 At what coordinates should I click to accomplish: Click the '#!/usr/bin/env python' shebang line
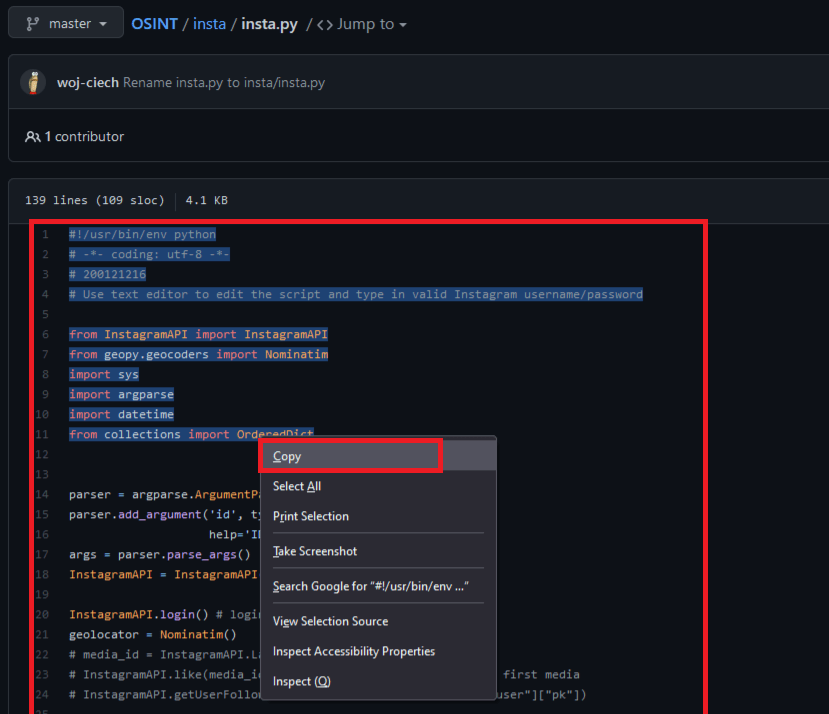coord(142,234)
